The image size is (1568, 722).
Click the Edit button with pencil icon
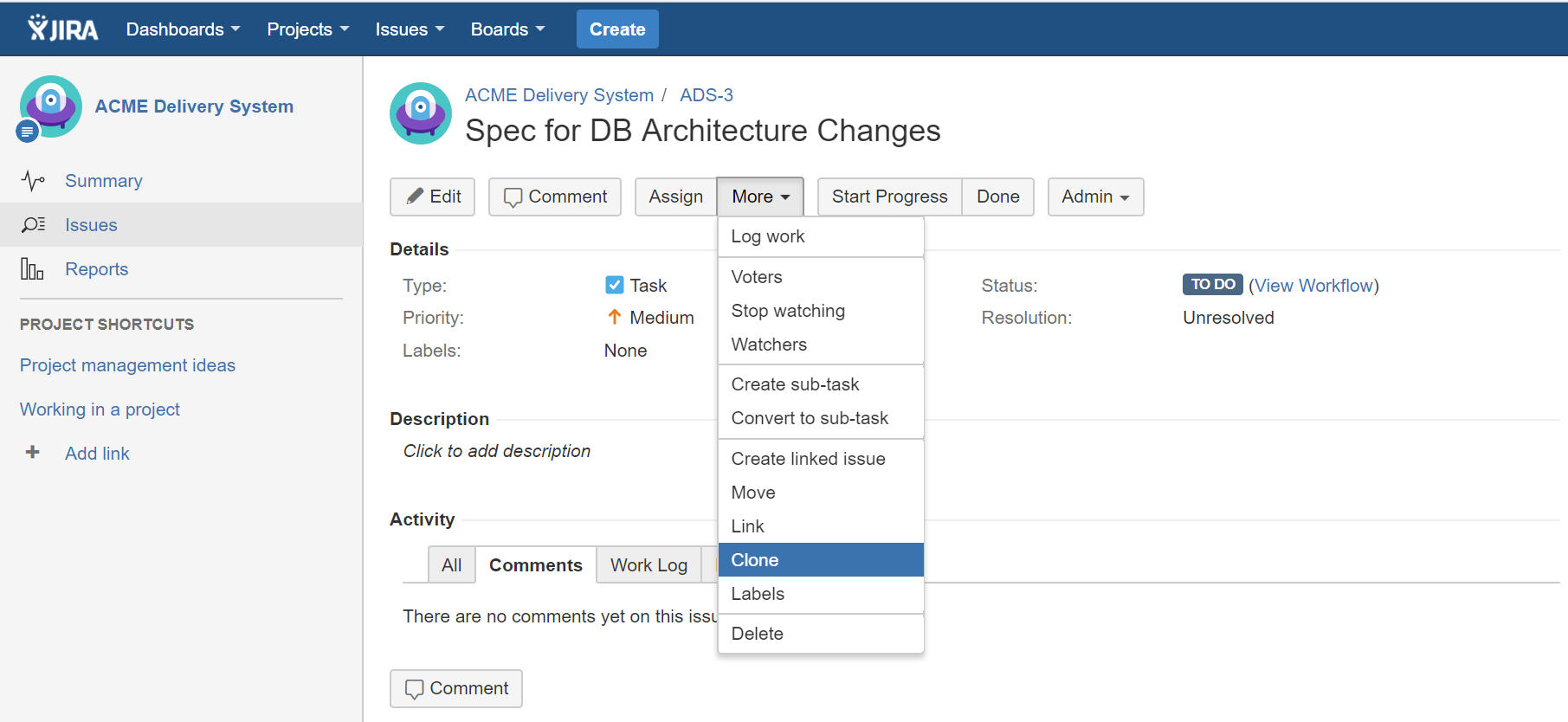(433, 197)
